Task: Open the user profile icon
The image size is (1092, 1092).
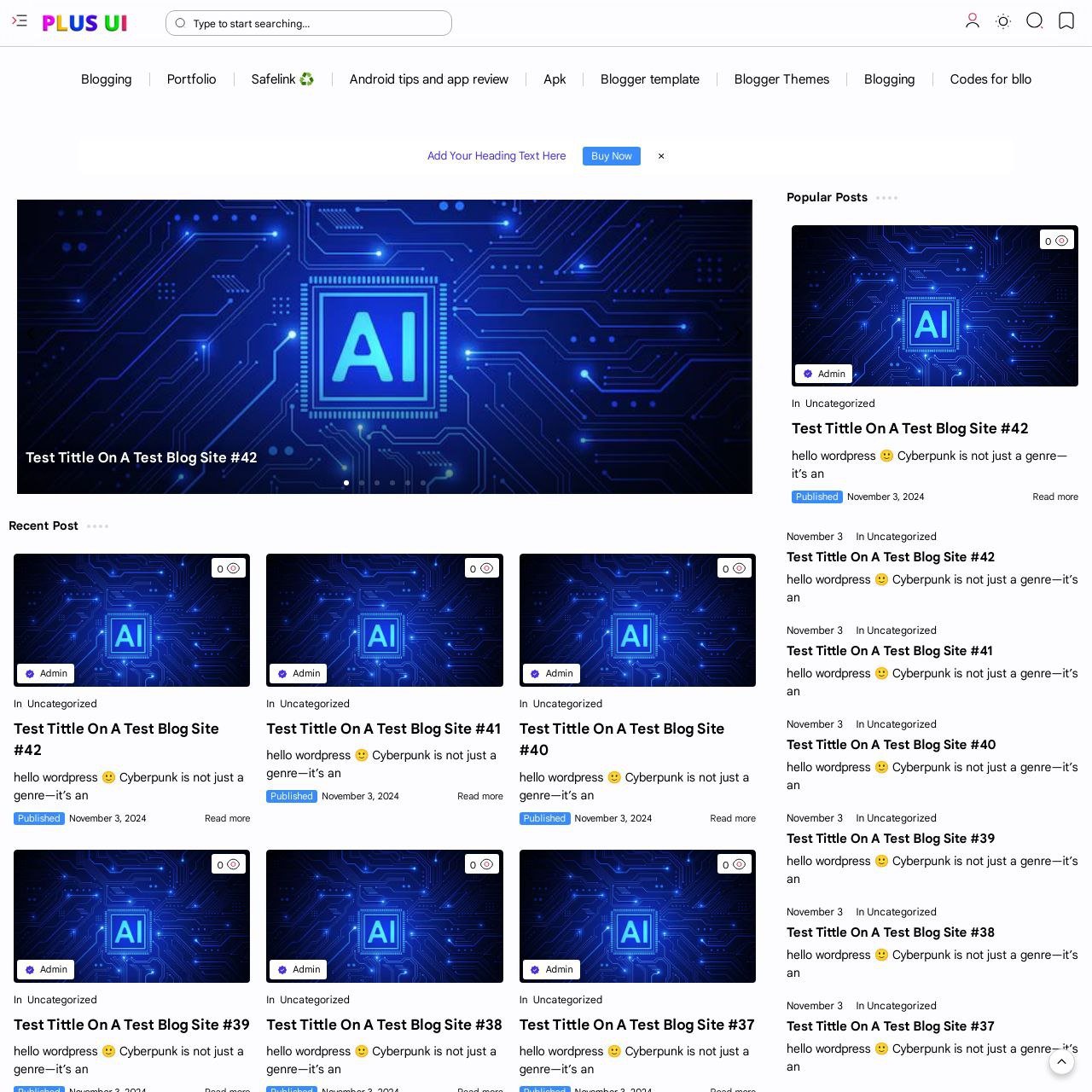Action: (x=972, y=21)
